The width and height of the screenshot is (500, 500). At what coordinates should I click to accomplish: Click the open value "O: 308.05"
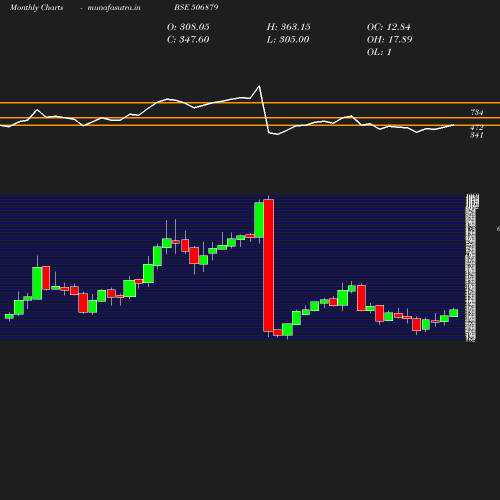click(188, 27)
